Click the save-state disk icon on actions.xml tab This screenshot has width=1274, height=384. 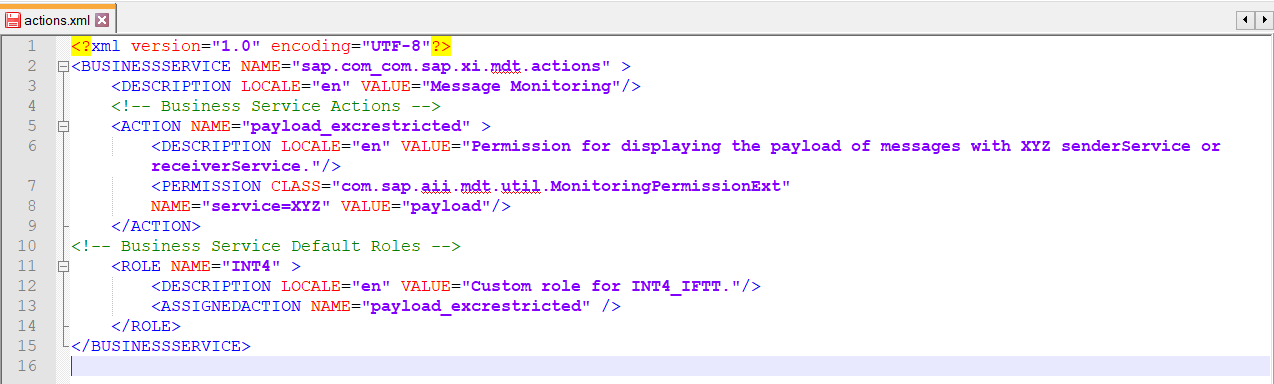coord(13,19)
